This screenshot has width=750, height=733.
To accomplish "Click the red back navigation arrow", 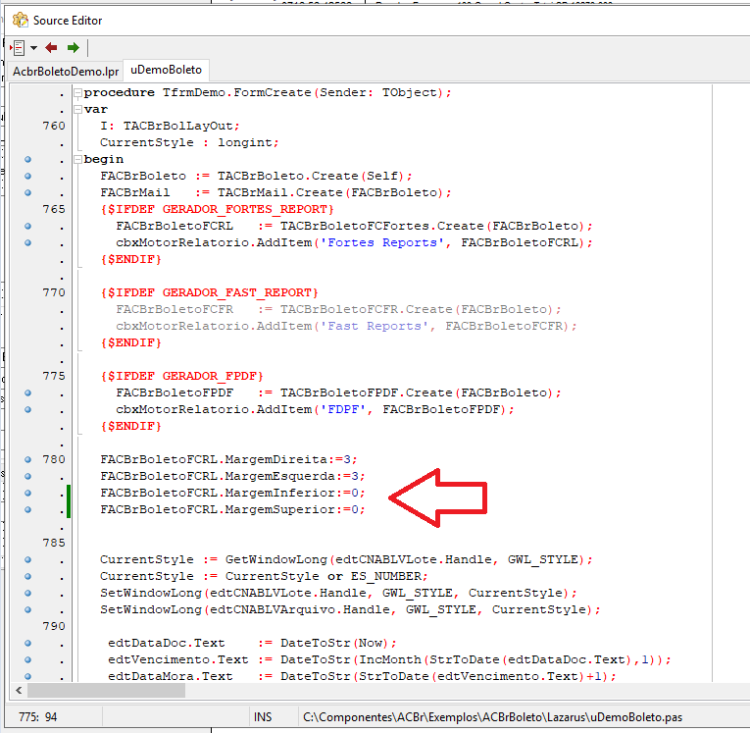I will click(x=51, y=47).
